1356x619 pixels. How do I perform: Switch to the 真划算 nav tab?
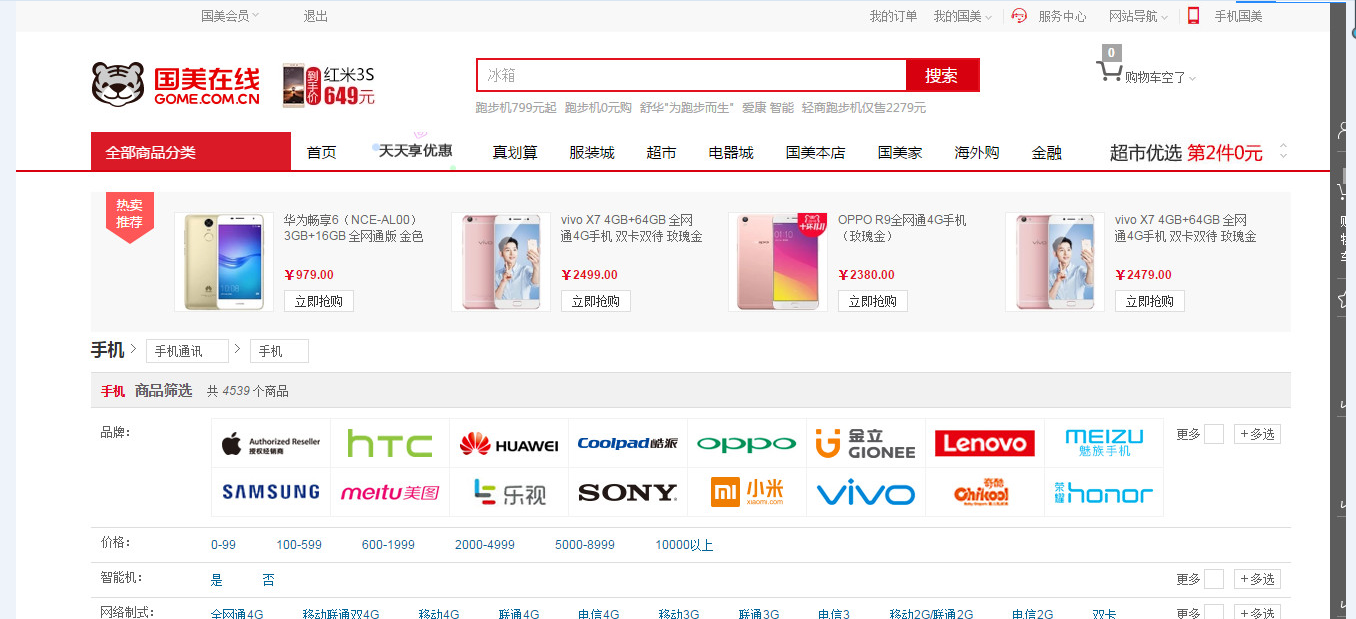[x=515, y=153]
